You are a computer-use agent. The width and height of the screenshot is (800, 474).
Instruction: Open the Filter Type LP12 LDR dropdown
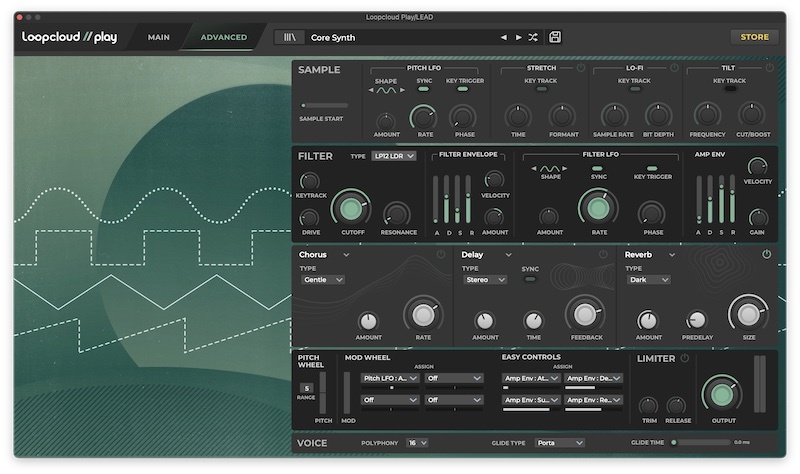[x=393, y=156]
